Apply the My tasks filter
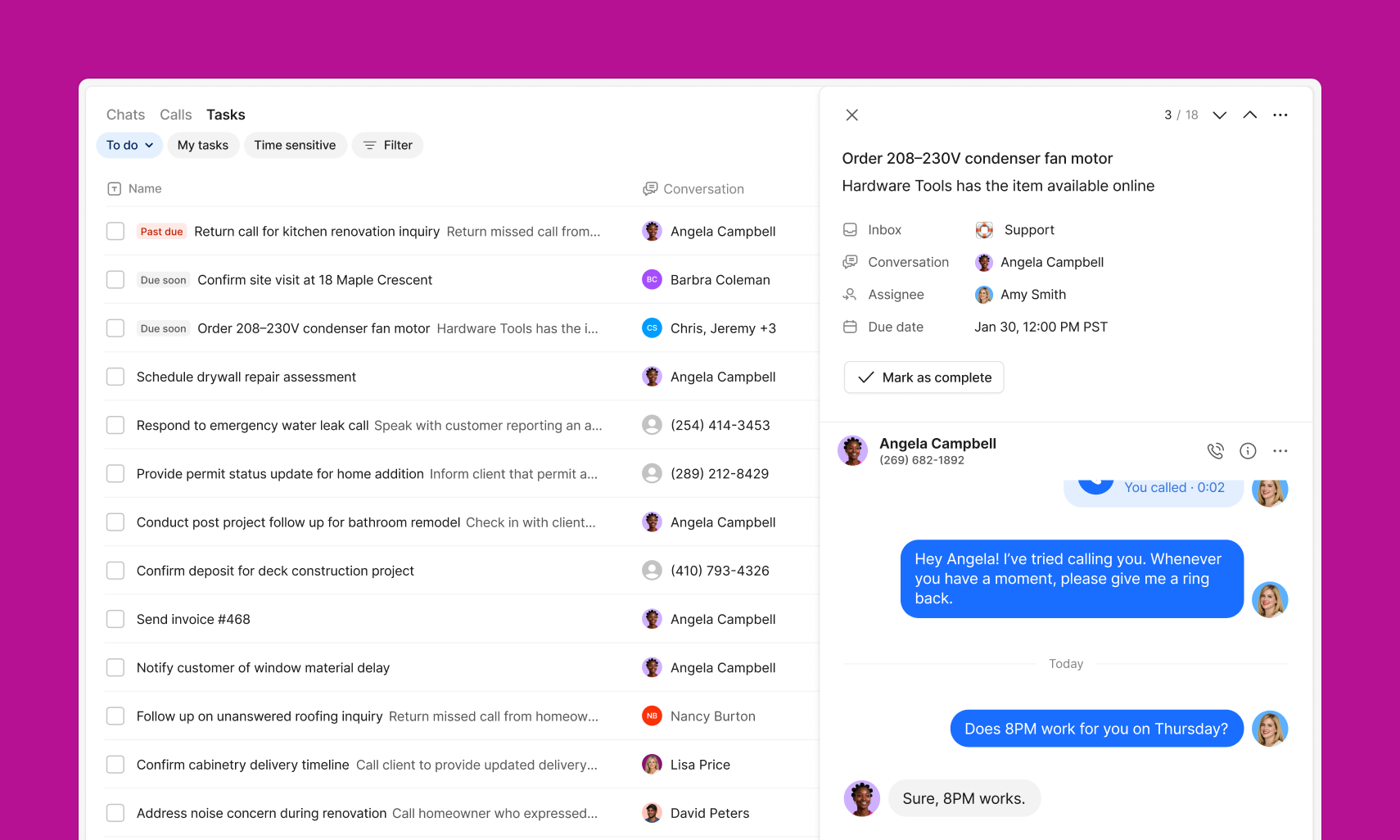1400x840 pixels. 203,145
